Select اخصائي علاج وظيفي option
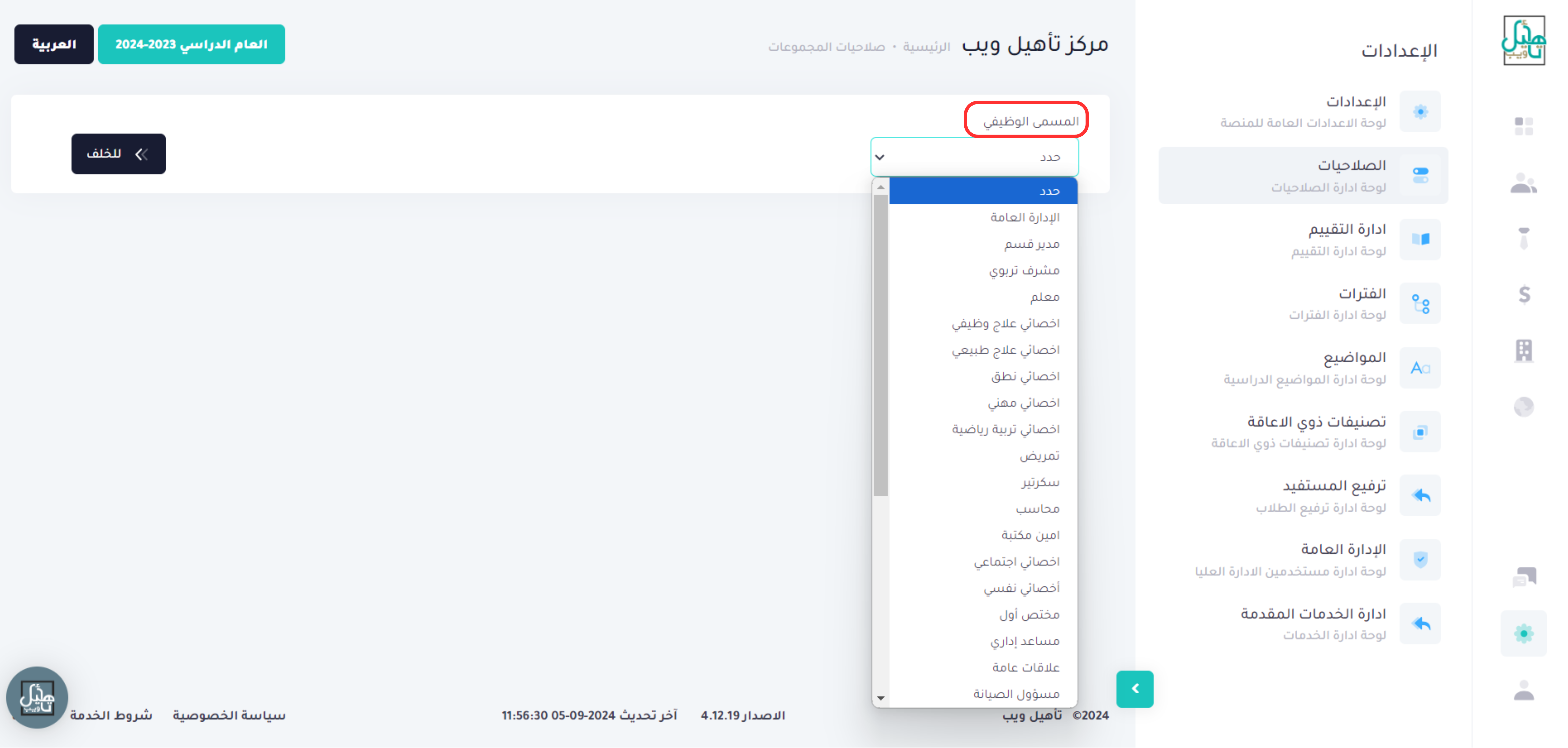This screenshot has width=1568, height=748. pos(983,323)
